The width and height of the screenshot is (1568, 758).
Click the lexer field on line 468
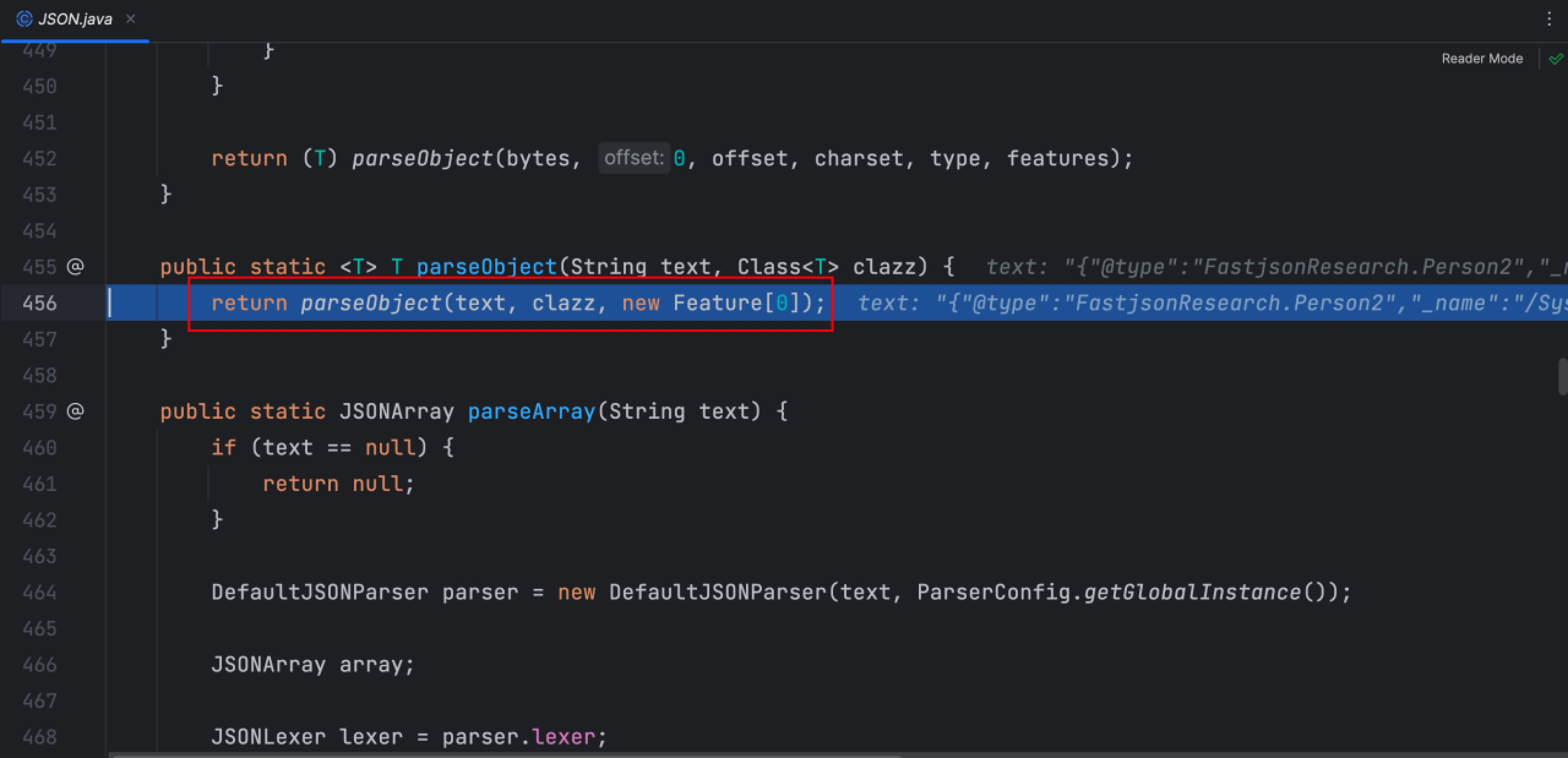(x=563, y=737)
